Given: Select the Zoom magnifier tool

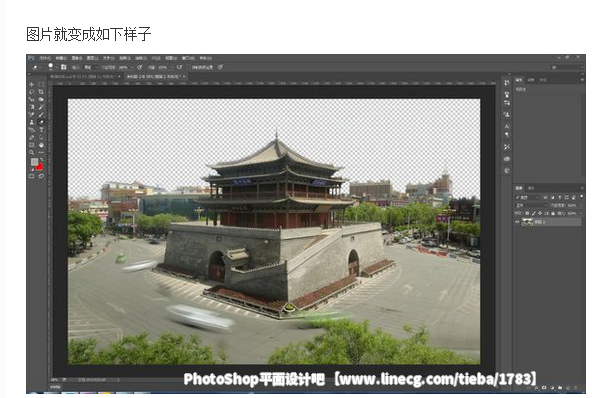Looking at the screenshot, I should 32,152.
